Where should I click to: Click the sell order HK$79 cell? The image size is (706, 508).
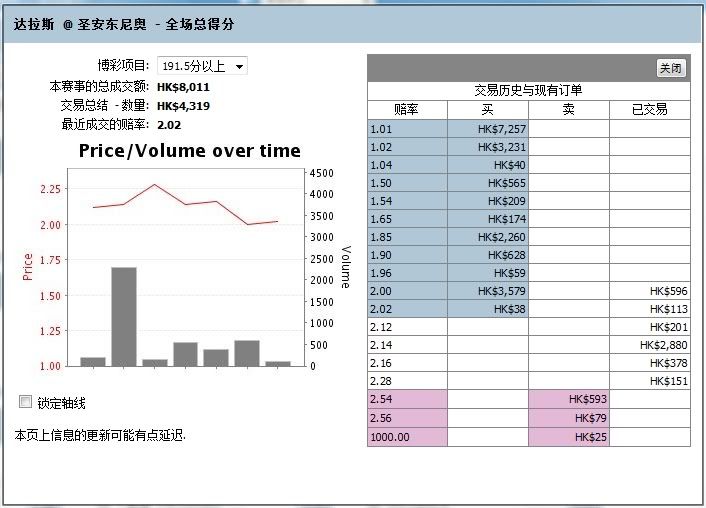[569, 417]
